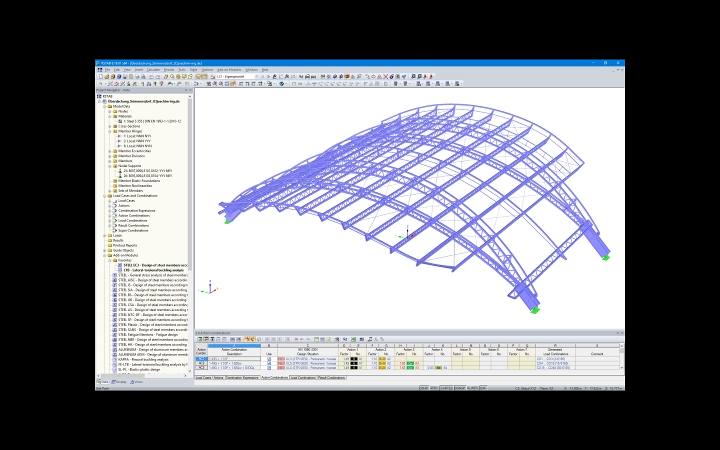Select Super Combinations in navigator tree
Screen dimensions: 720x450
[x=133, y=231]
